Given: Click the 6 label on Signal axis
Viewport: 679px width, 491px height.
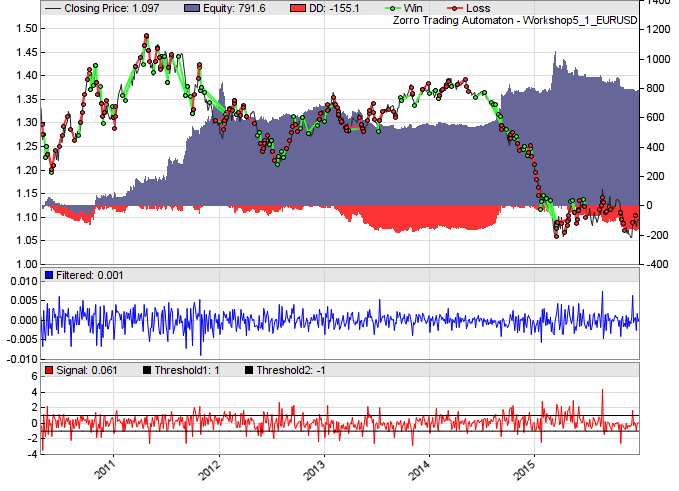Looking at the screenshot, I should click(x=34, y=376).
